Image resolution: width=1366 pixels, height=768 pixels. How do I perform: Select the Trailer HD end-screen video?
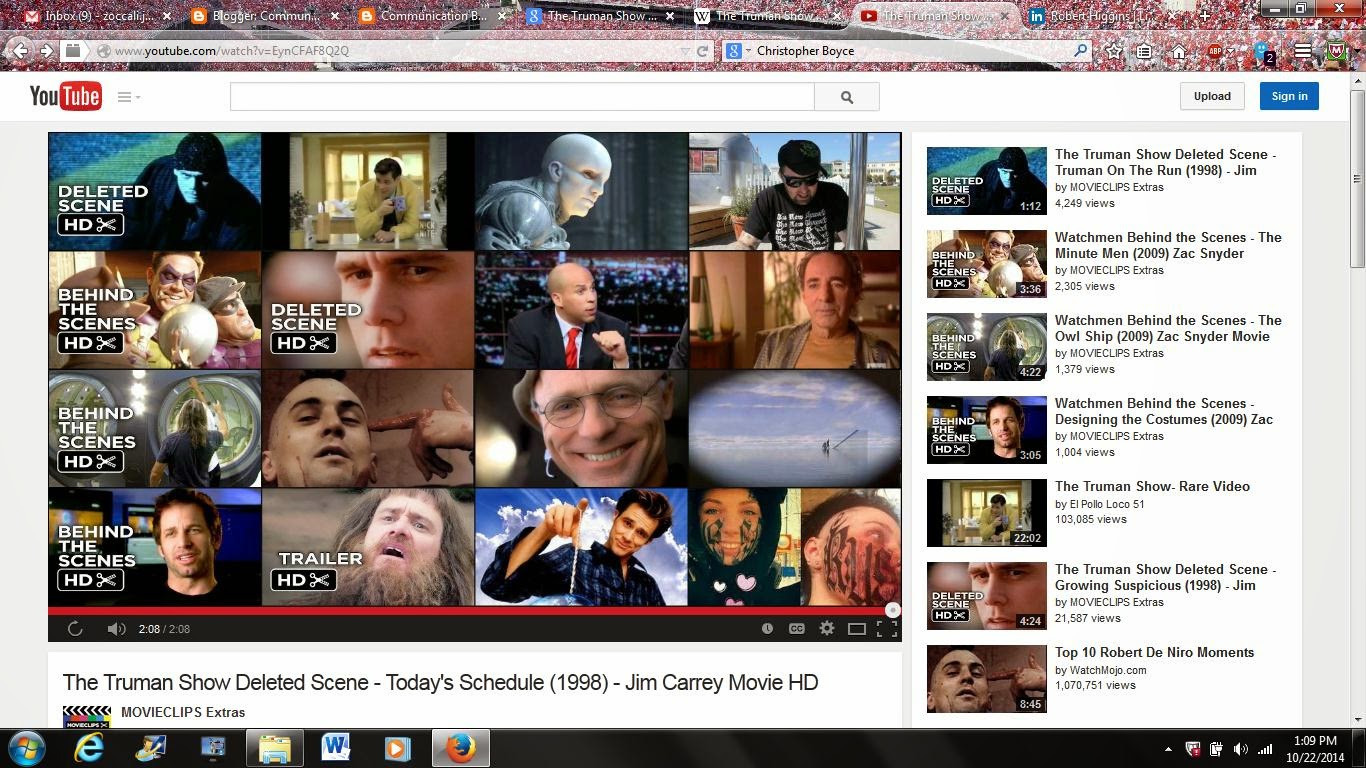pos(368,548)
